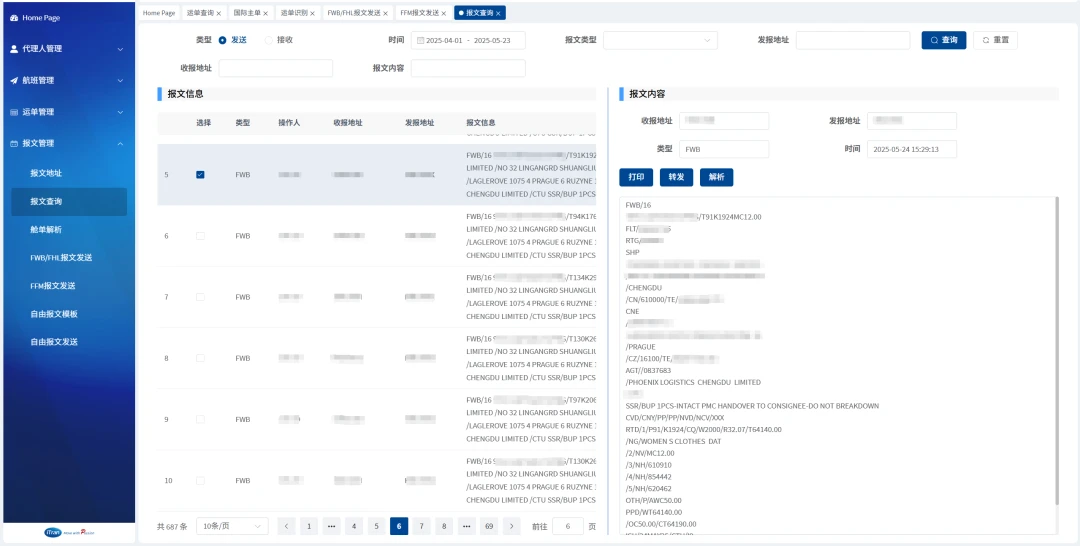Viewport: 1080px width, 546px height.
Task: Check the checkbox in row 9
Action: [200, 419]
